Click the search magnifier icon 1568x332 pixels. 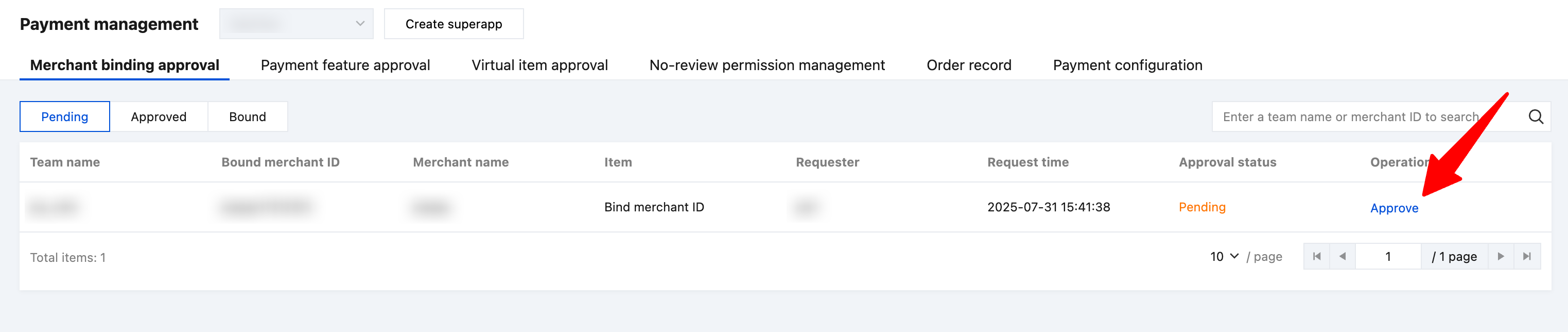[x=1535, y=117]
